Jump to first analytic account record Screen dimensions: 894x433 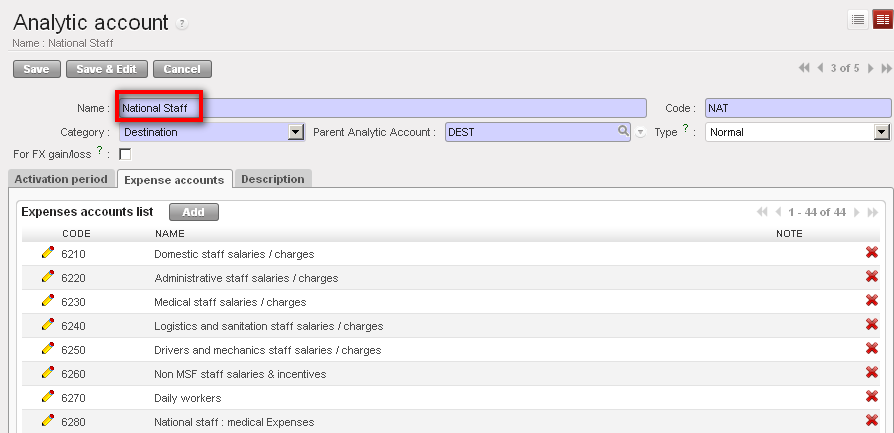804,68
